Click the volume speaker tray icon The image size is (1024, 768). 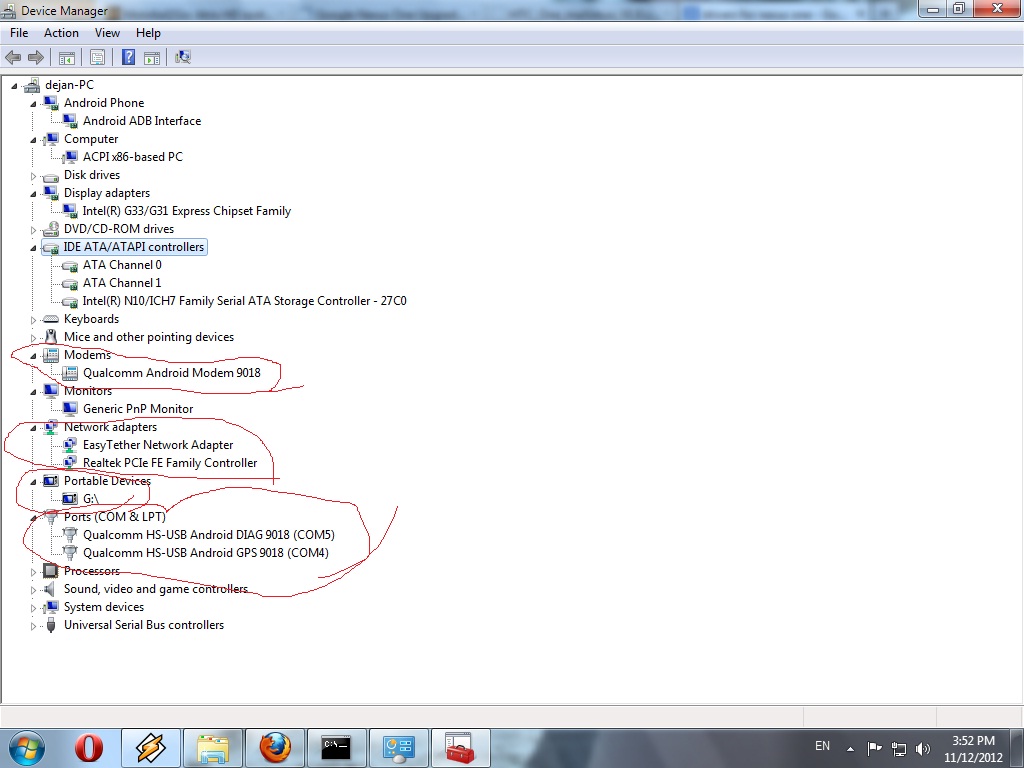pyautogui.click(x=922, y=748)
